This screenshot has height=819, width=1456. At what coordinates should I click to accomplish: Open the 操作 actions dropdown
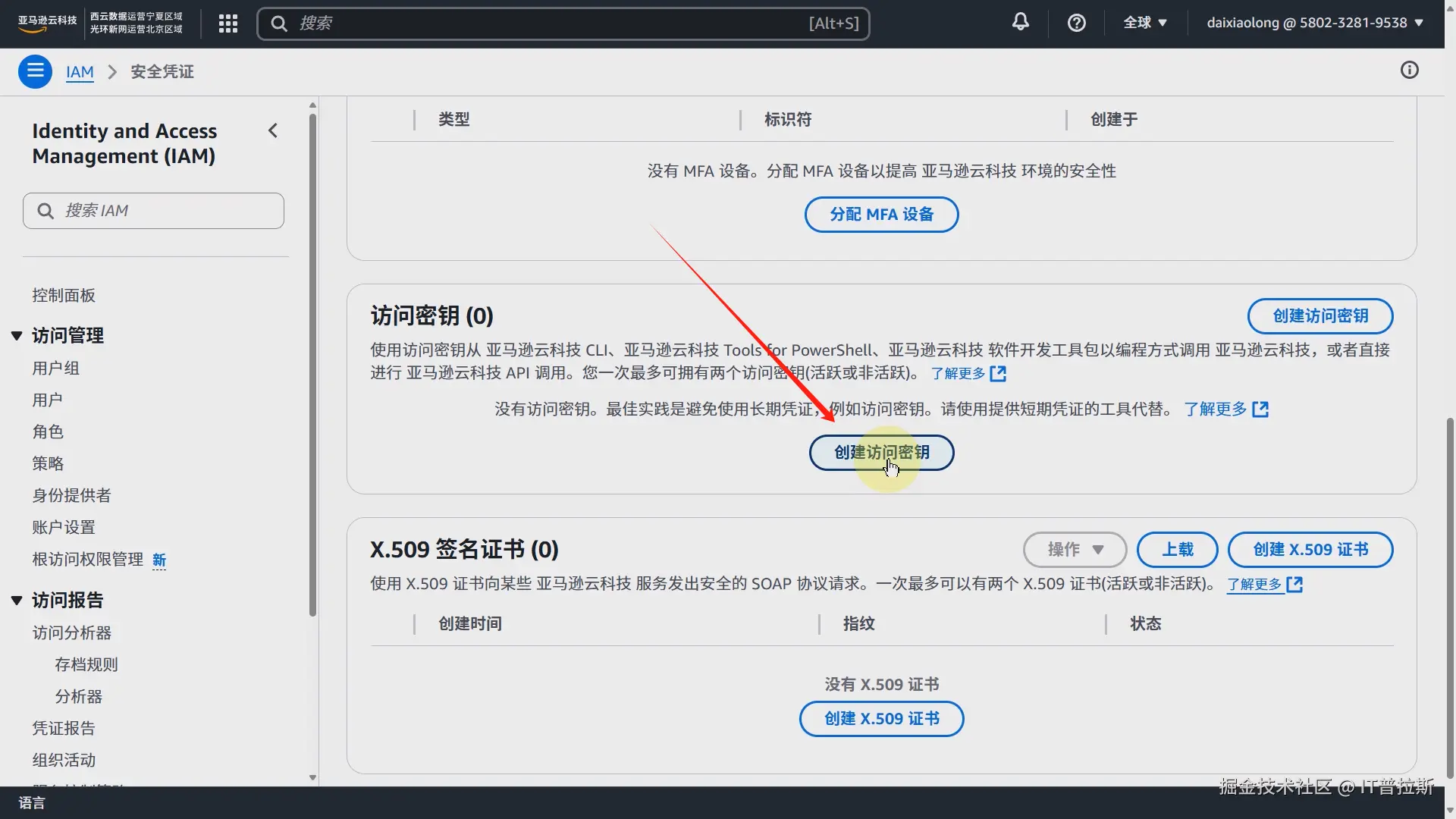click(x=1075, y=550)
